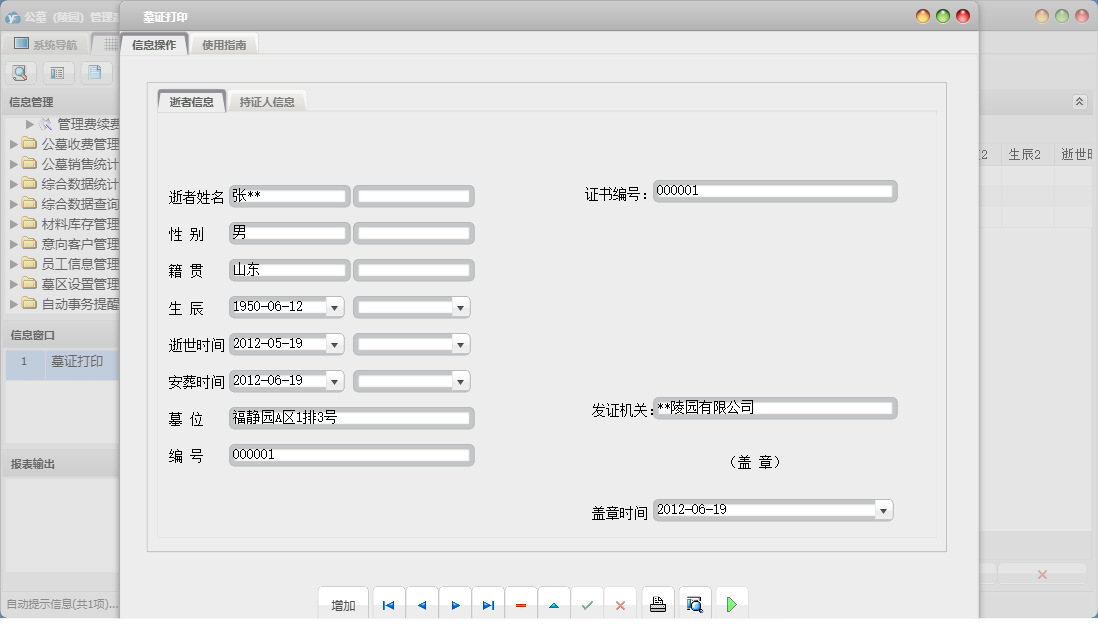Switch to the 持证人信息 tab
This screenshot has width=1098, height=625.
(266, 102)
